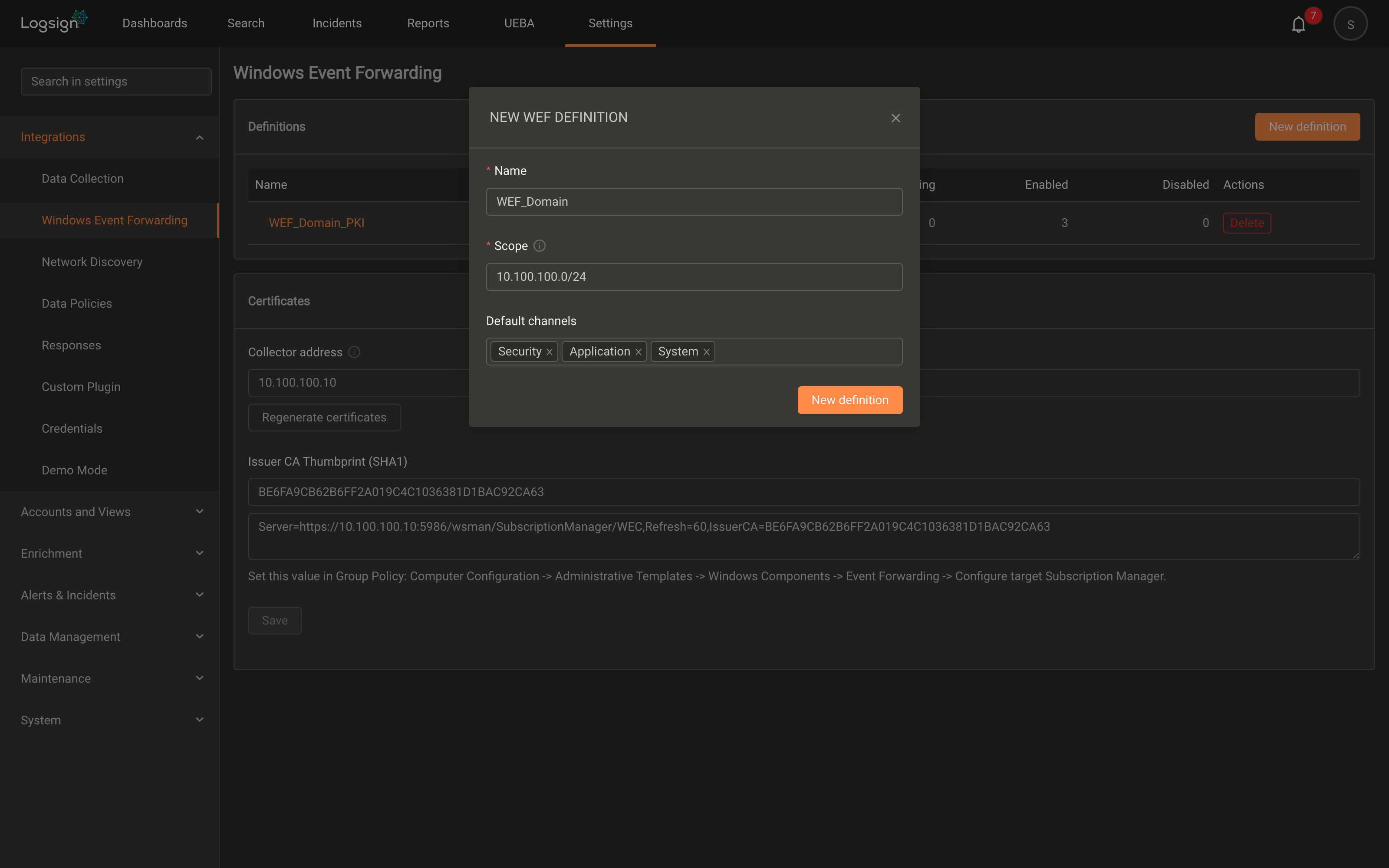1389x868 pixels.
Task: Open Custom Plugin settings
Action: 109,387
